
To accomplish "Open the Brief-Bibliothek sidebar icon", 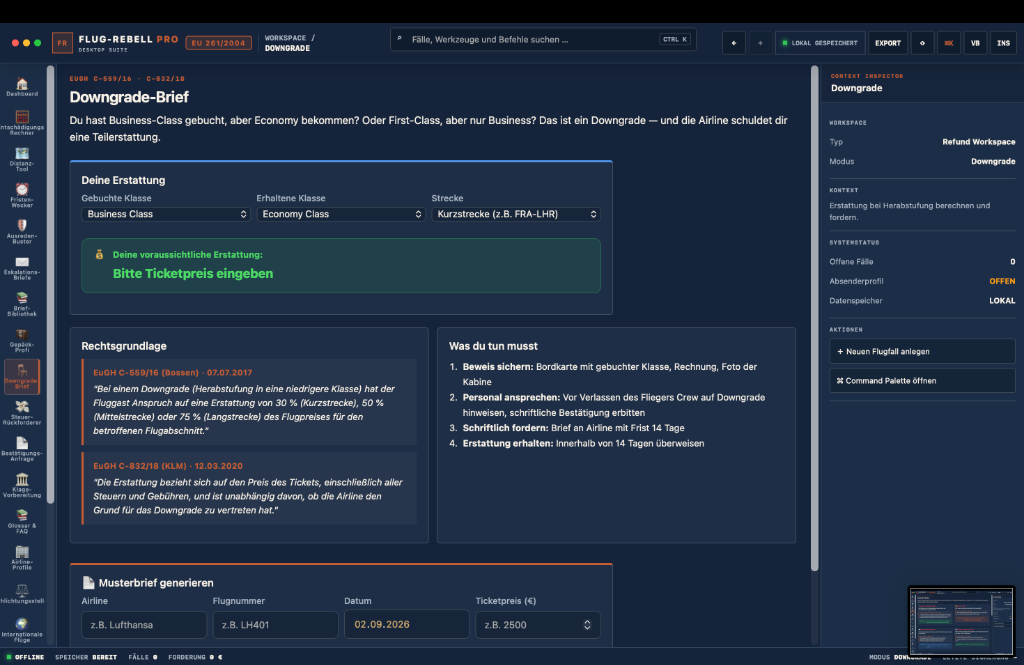I will click(x=22, y=304).
